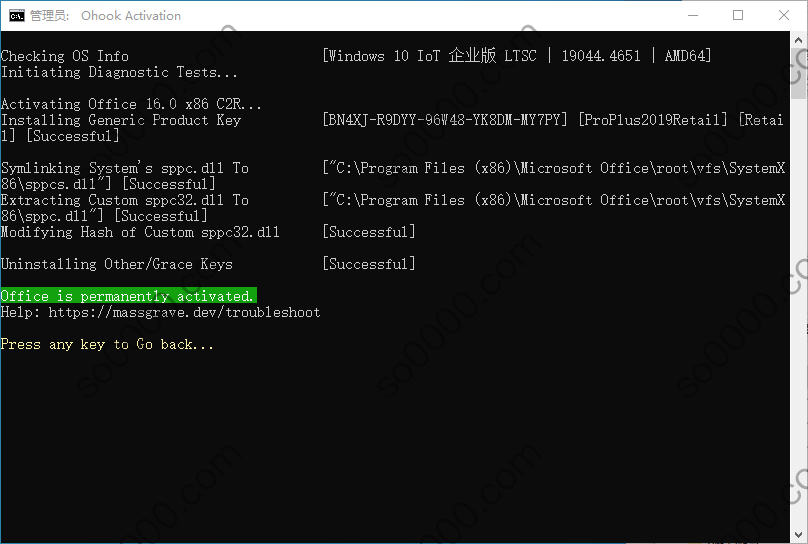808x544 pixels.
Task: Open the command prompt system menu icon
Action: click(16, 15)
